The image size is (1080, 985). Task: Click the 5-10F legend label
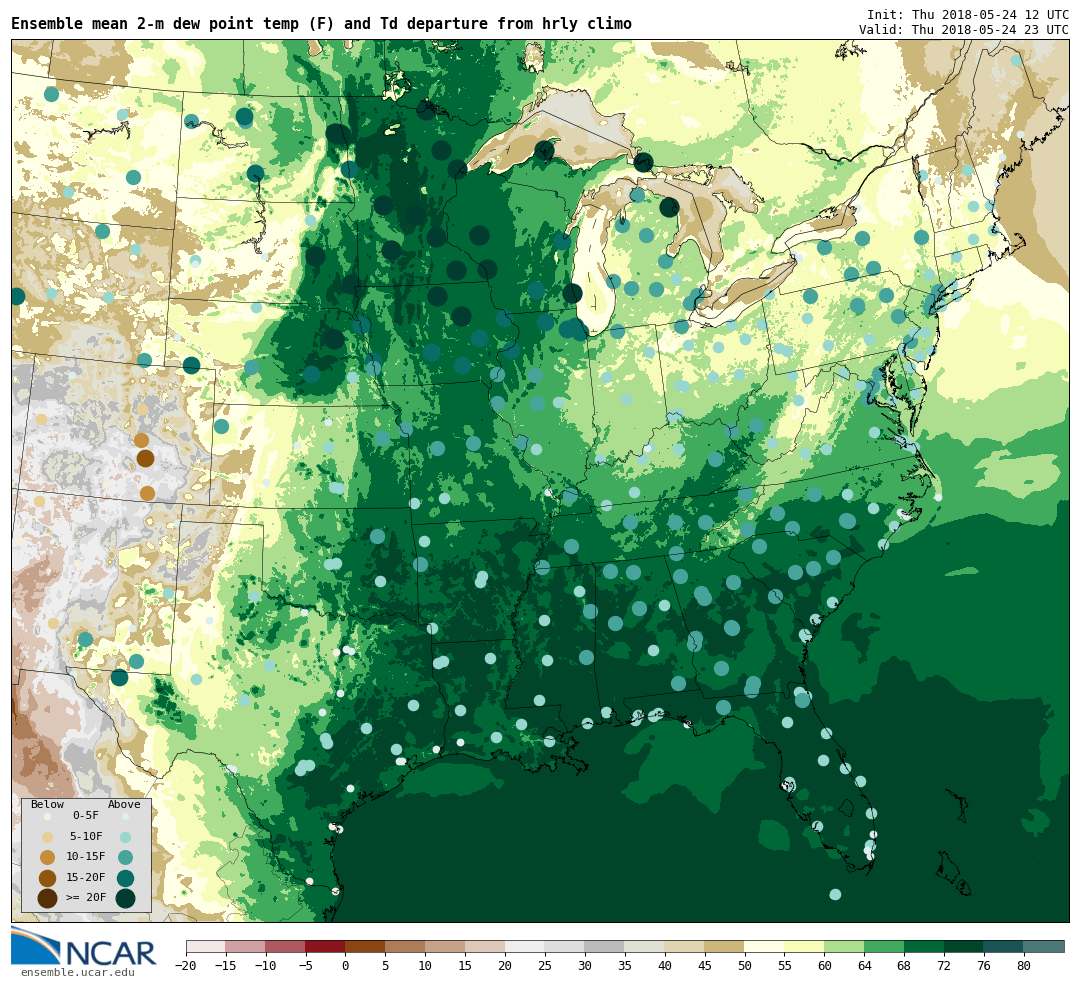(x=85, y=836)
